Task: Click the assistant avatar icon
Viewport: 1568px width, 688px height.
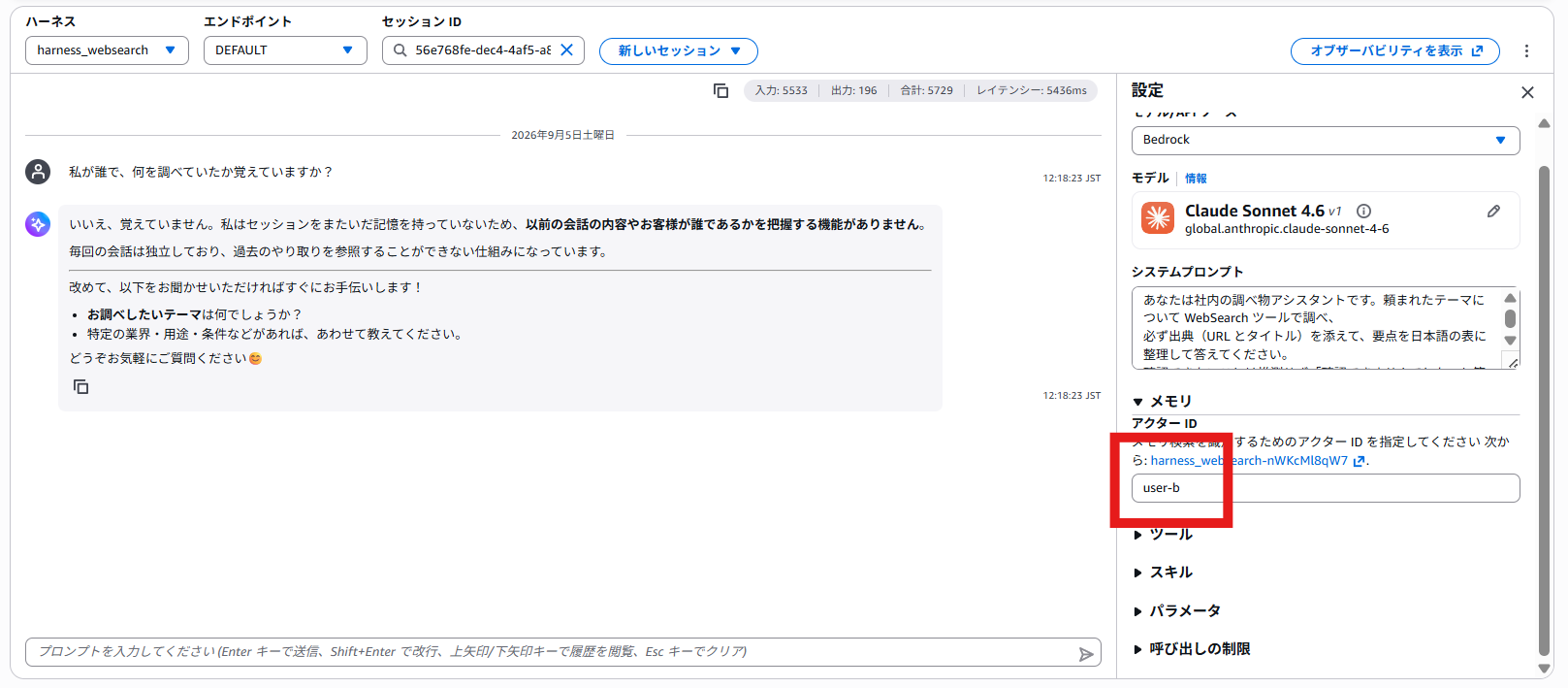Action: pos(38,224)
